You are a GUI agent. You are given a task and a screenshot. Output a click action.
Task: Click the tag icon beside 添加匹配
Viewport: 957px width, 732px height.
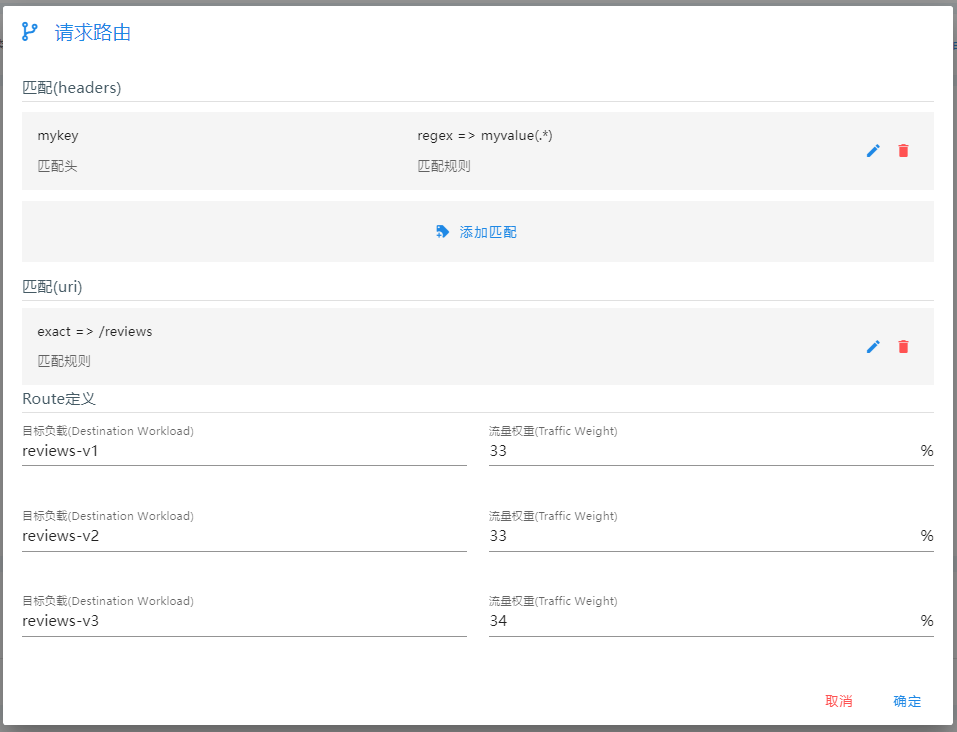click(442, 231)
